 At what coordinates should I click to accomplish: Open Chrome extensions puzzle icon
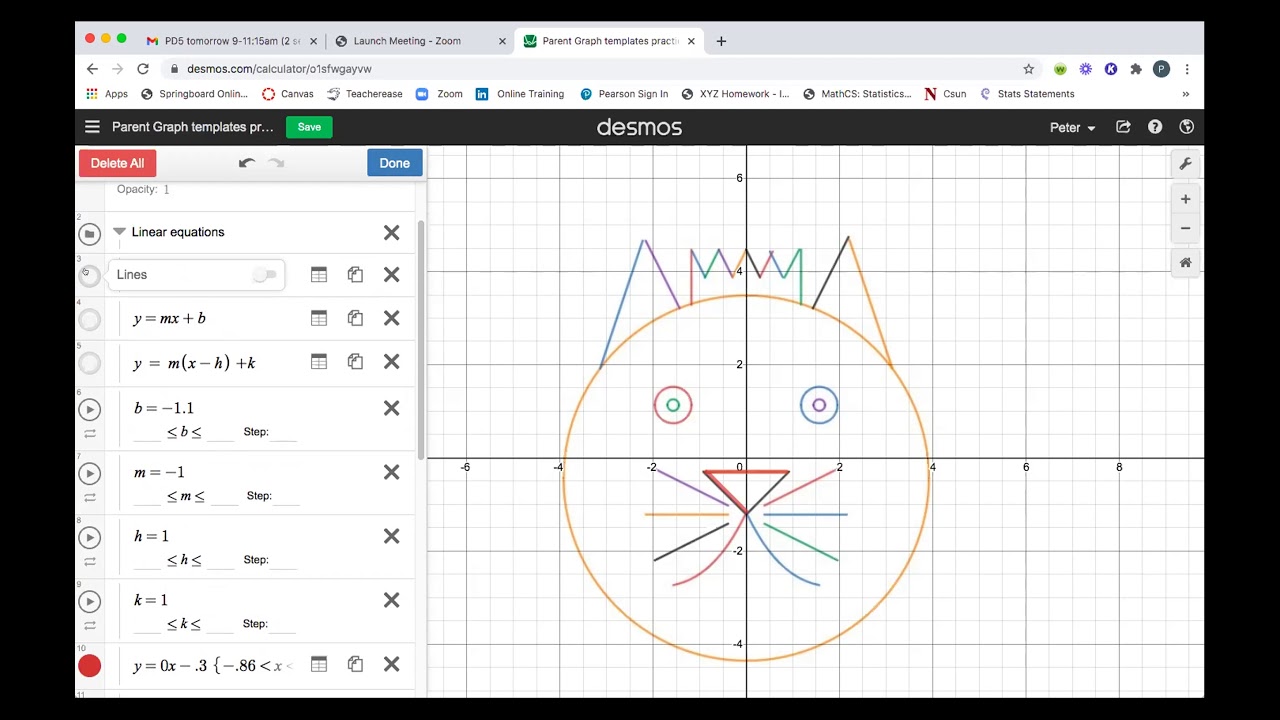pos(1136,69)
